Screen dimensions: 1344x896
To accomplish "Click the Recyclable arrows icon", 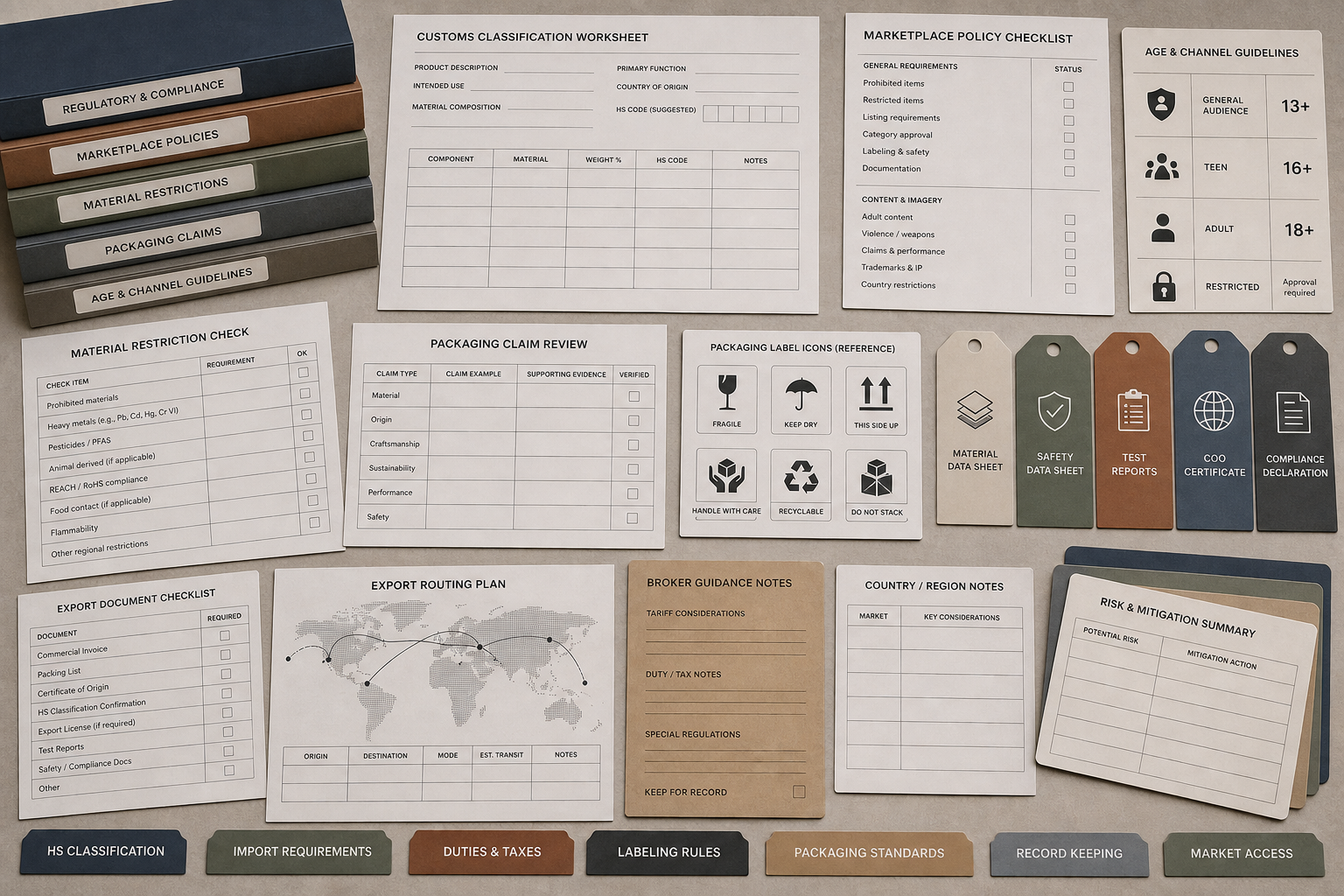I will pyautogui.click(x=801, y=478).
